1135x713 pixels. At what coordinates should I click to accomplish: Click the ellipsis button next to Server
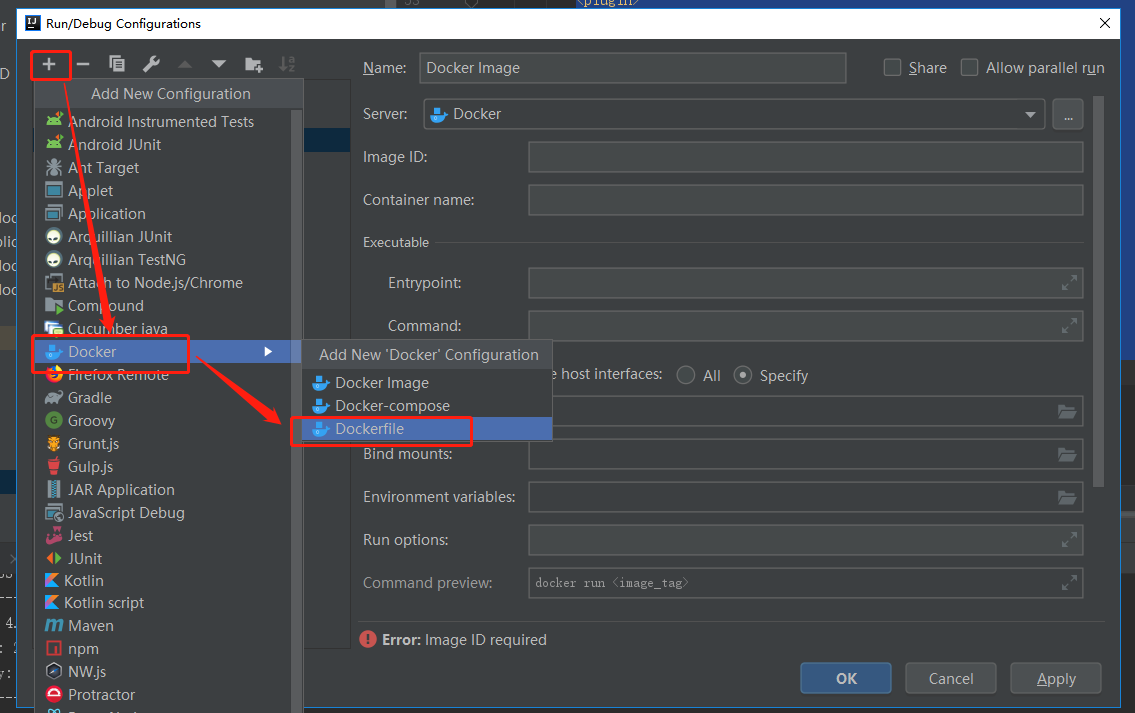pyautogui.click(x=1068, y=114)
